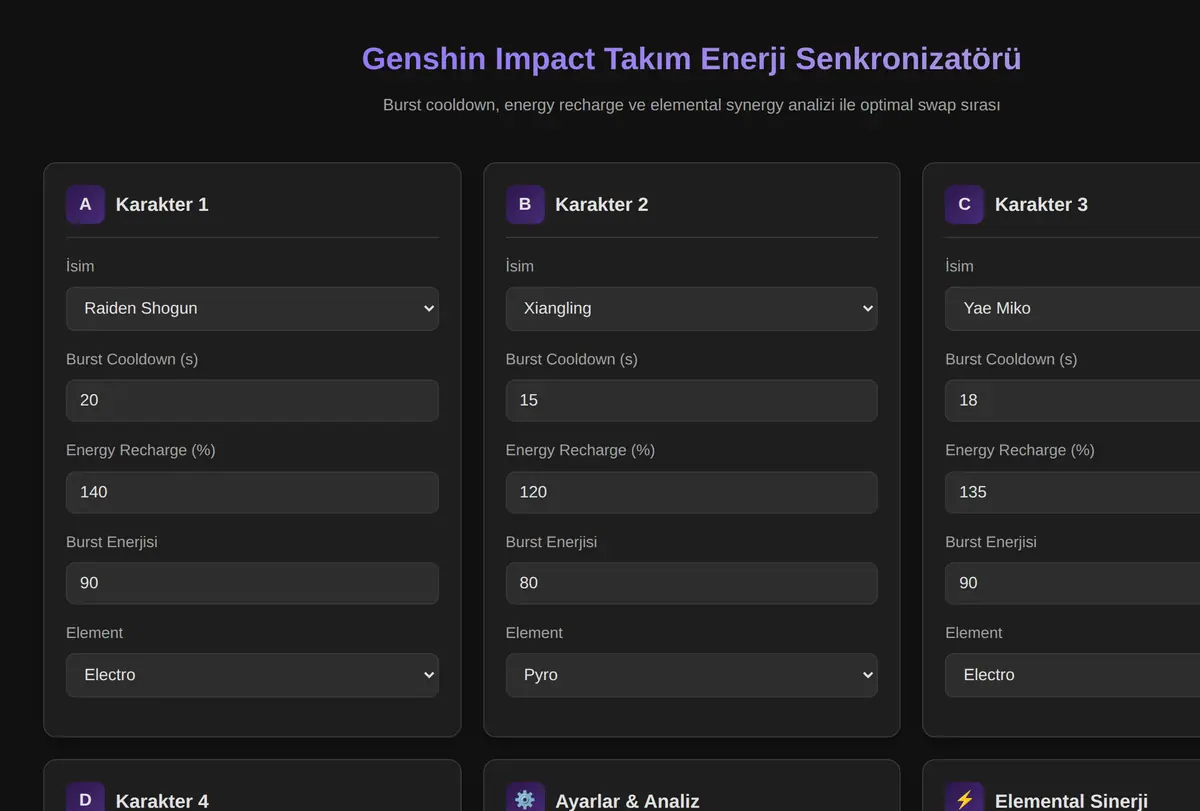Edit Karakter 1 Burst Enerjisi field showing 90
Viewport: 1200px width, 811px height.
252,583
